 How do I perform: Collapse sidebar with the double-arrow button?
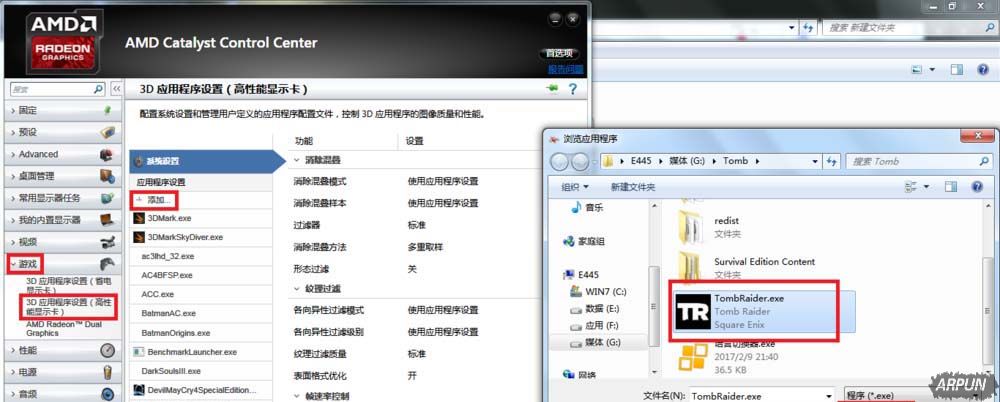[116, 89]
